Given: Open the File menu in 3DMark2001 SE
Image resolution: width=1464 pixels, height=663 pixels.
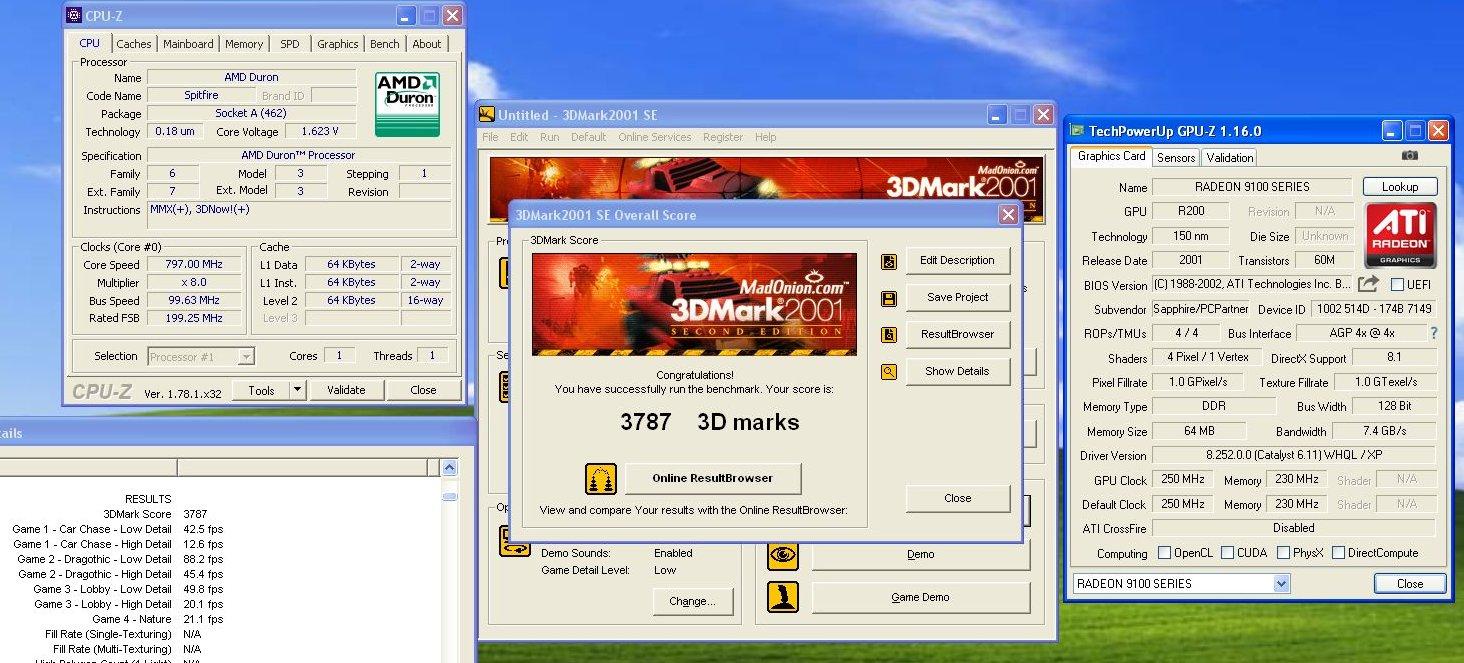Looking at the screenshot, I should point(490,137).
